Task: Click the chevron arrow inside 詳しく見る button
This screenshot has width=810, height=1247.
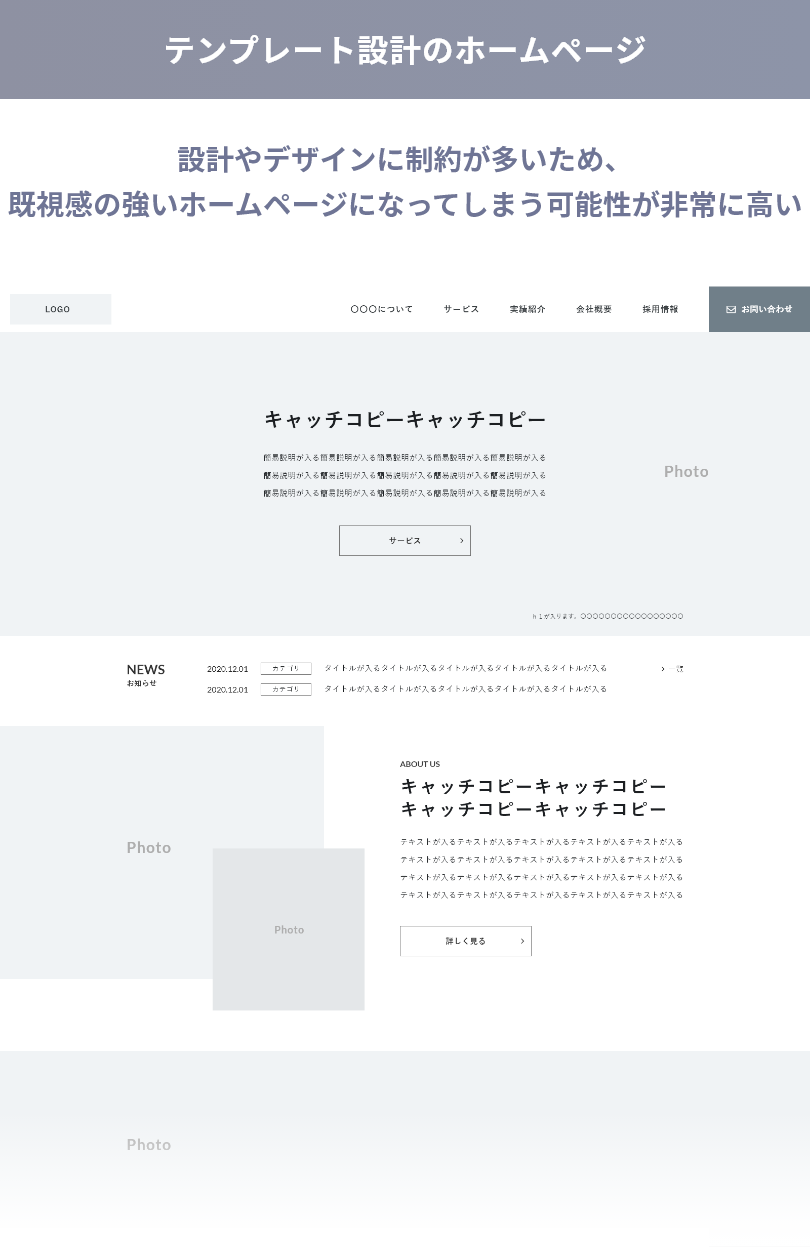Action: 521,941
